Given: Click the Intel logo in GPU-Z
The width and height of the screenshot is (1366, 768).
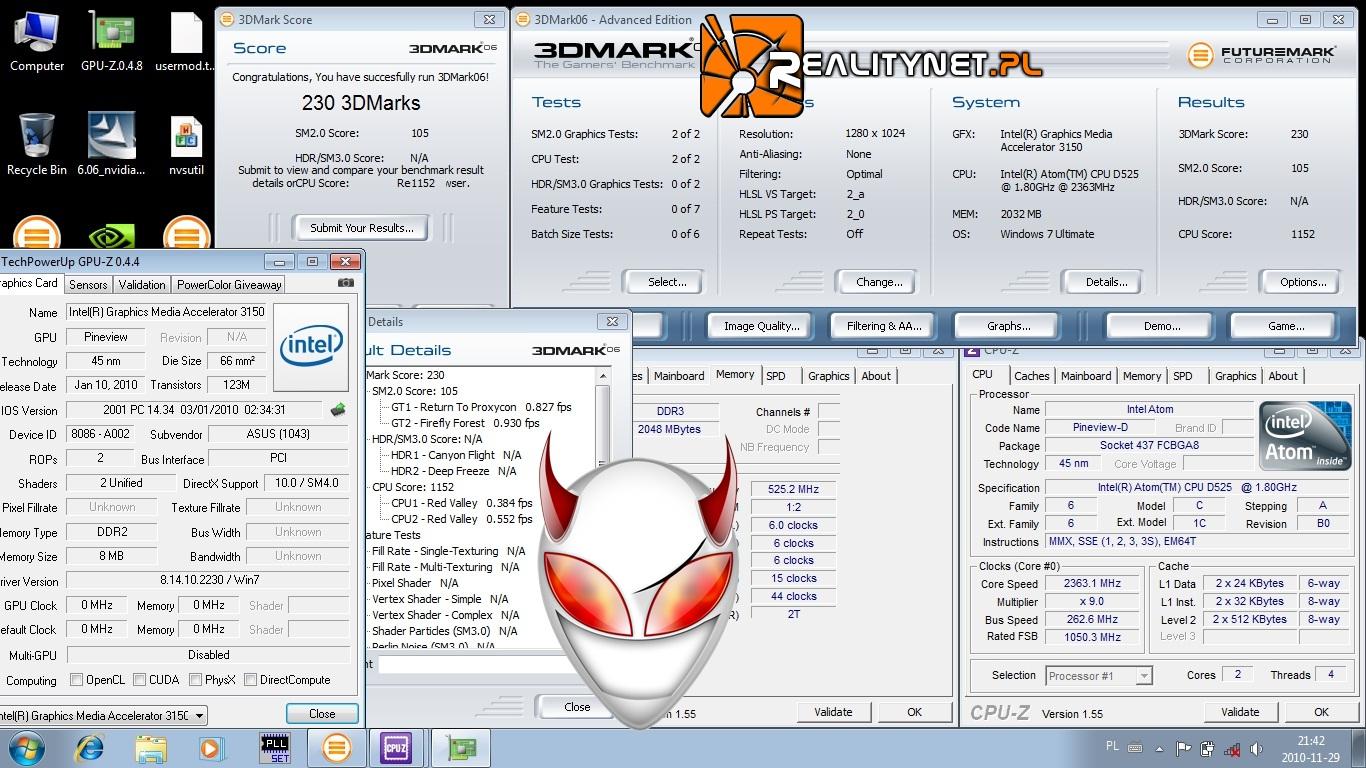Looking at the screenshot, I should coord(311,347).
